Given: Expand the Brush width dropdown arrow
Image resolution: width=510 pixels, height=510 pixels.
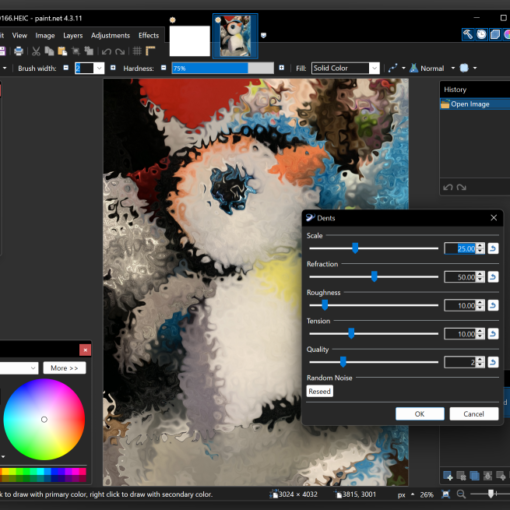Looking at the screenshot, I should coord(99,68).
